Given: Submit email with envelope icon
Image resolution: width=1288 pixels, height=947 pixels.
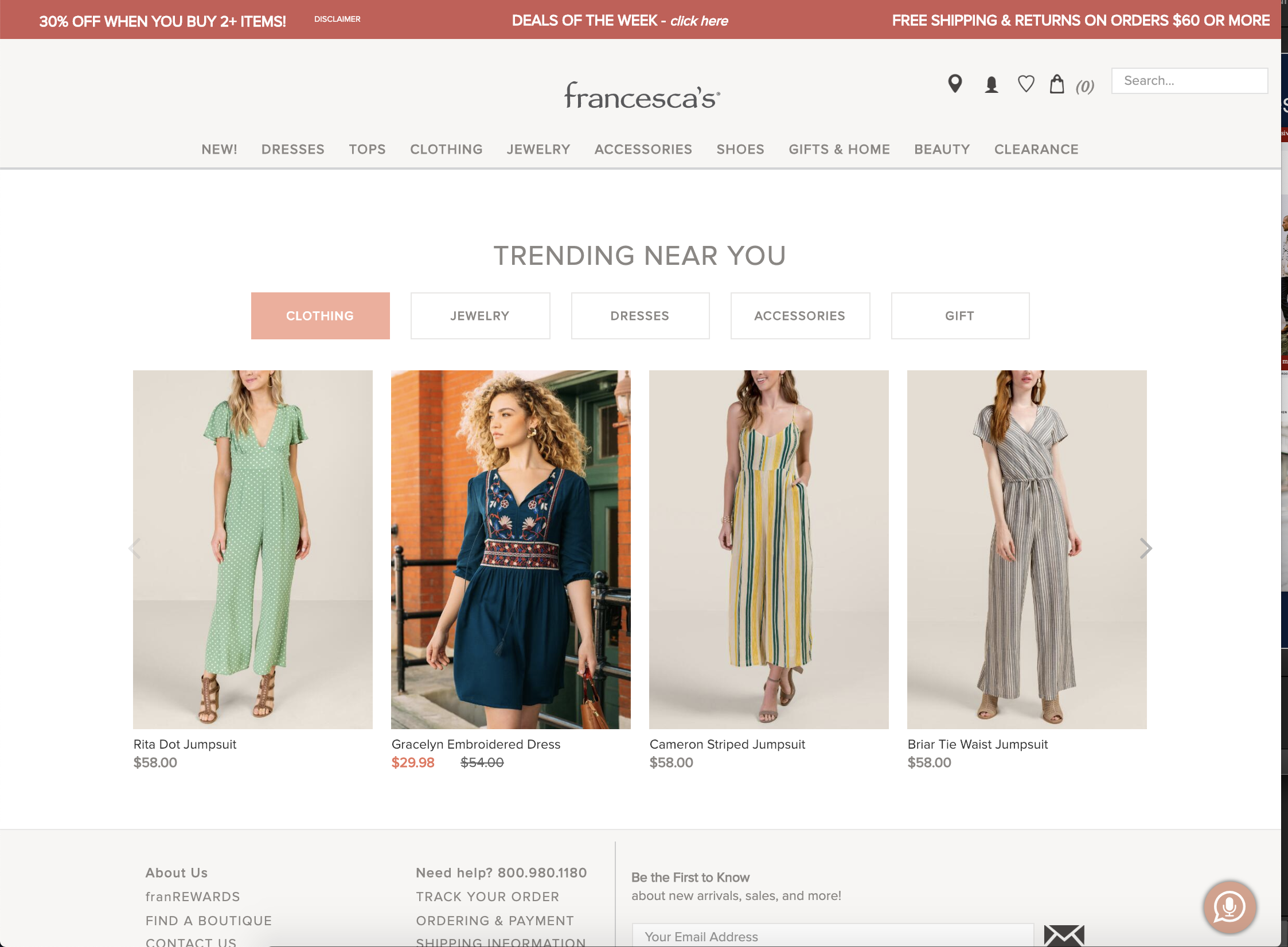Looking at the screenshot, I should click(x=1064, y=935).
